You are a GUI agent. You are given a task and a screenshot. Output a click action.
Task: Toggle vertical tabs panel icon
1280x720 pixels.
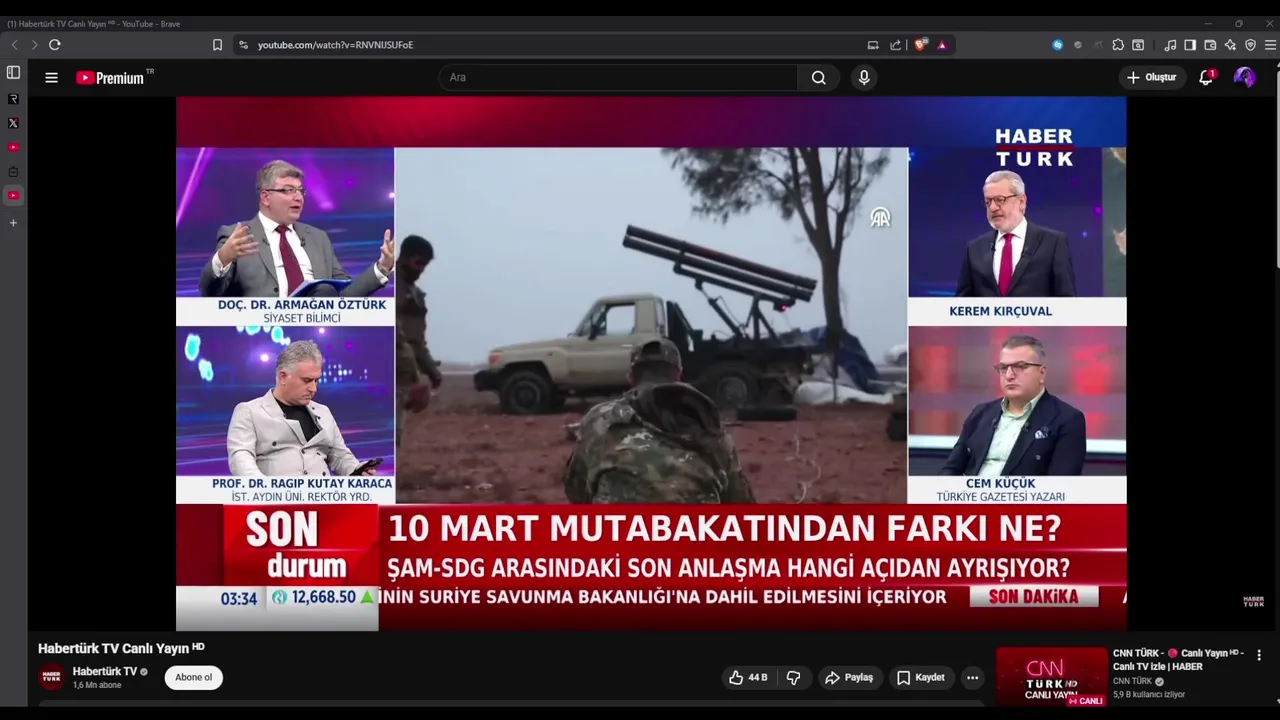coord(13,73)
